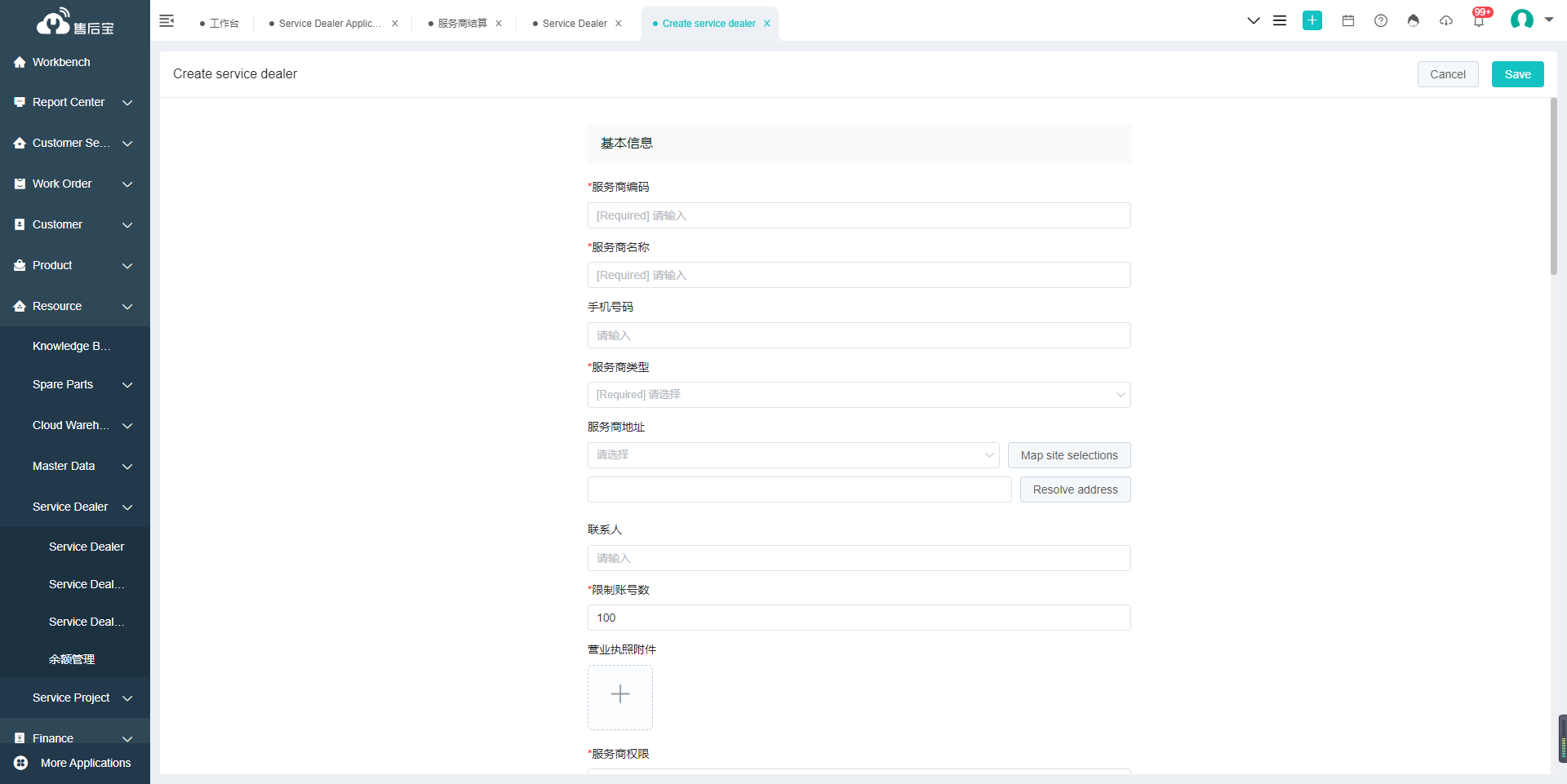
Task: Click the page vertical scrollbar thumb
Action: (x=1554, y=186)
